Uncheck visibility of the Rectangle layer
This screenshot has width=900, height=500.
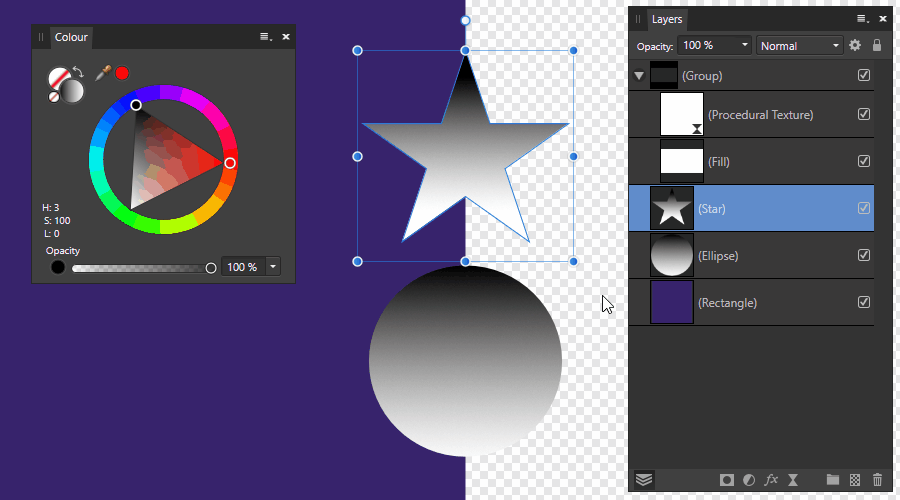(864, 302)
